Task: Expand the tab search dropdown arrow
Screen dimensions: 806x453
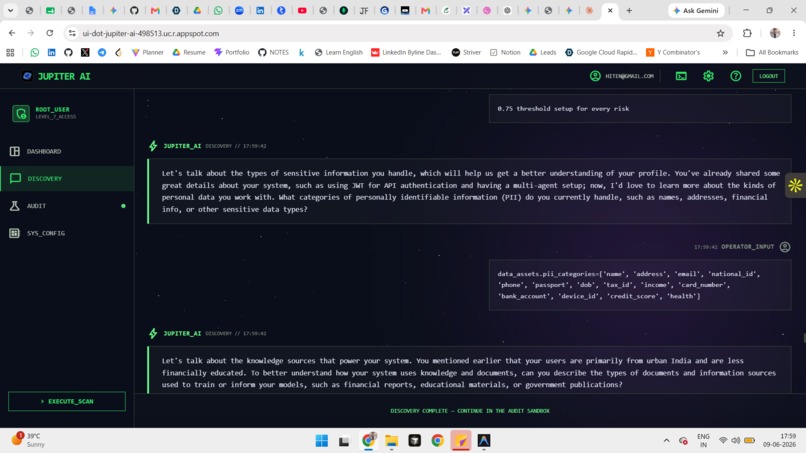Action: pyautogui.click(x=10, y=10)
